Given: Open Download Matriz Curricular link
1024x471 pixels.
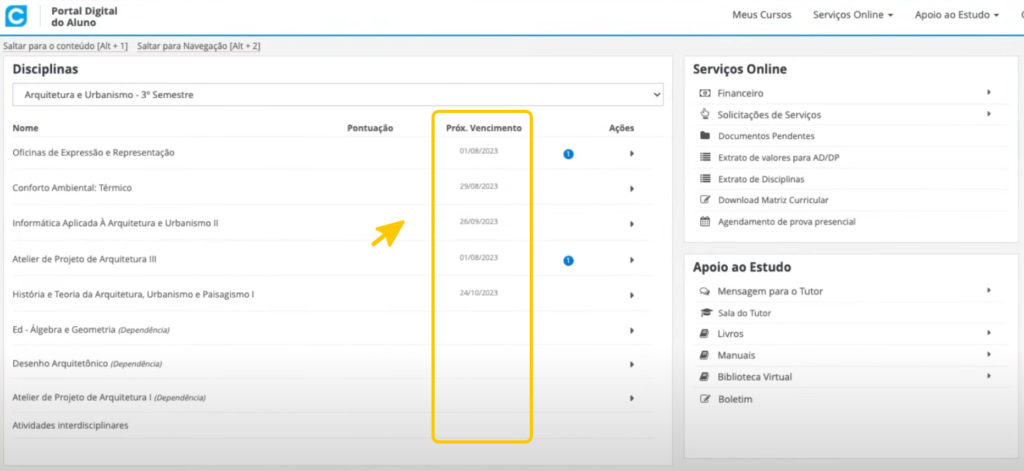Looking at the screenshot, I should (x=772, y=200).
